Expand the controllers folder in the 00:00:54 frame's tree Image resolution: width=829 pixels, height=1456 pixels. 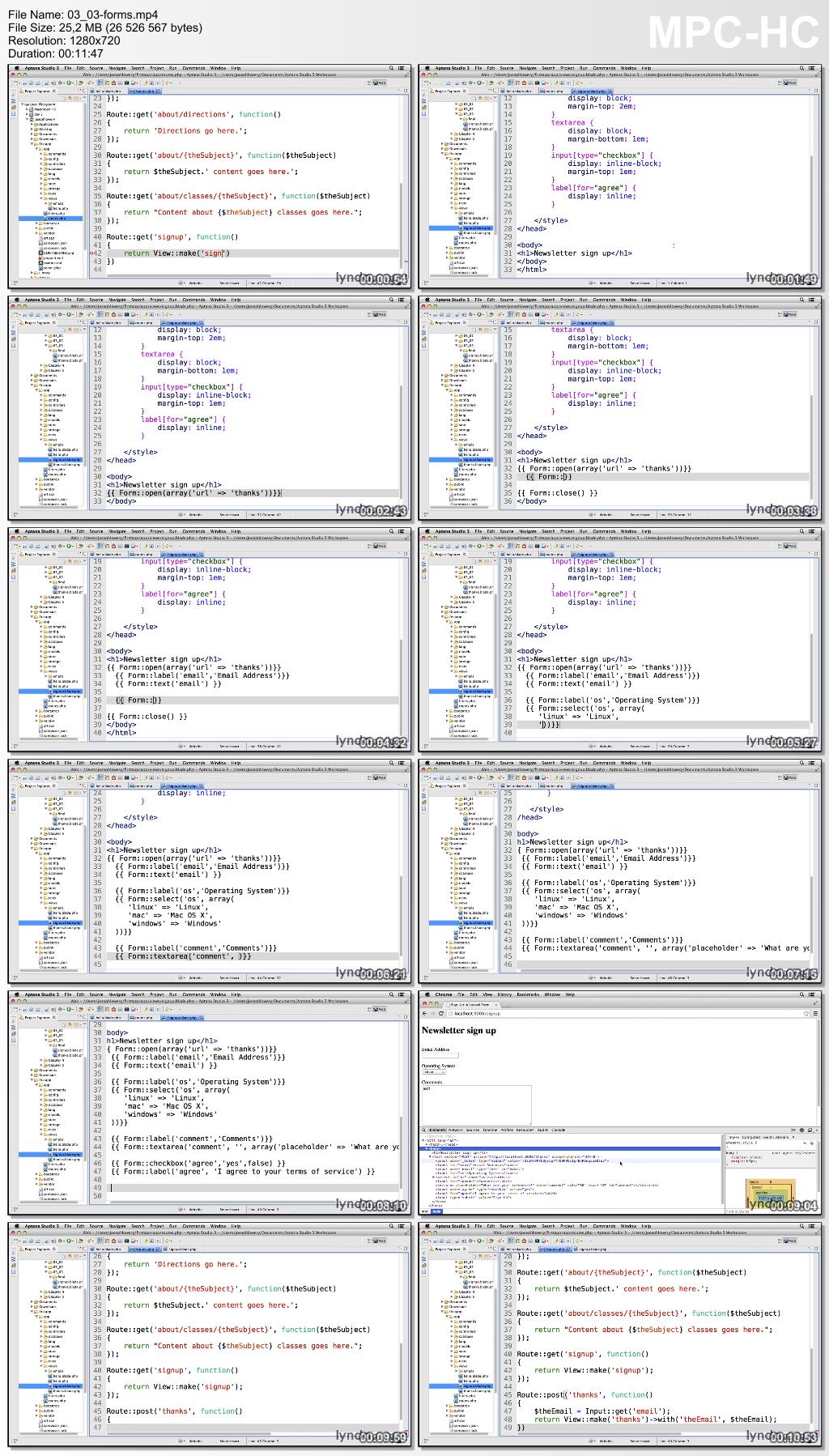[x=41, y=164]
